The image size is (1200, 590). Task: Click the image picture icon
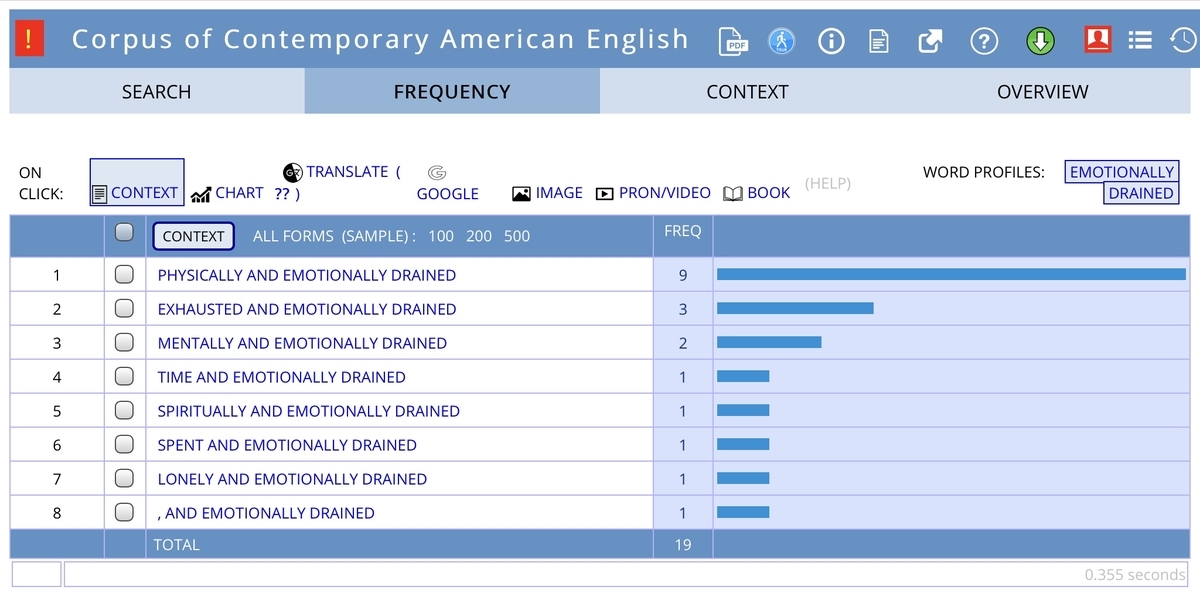(x=521, y=194)
